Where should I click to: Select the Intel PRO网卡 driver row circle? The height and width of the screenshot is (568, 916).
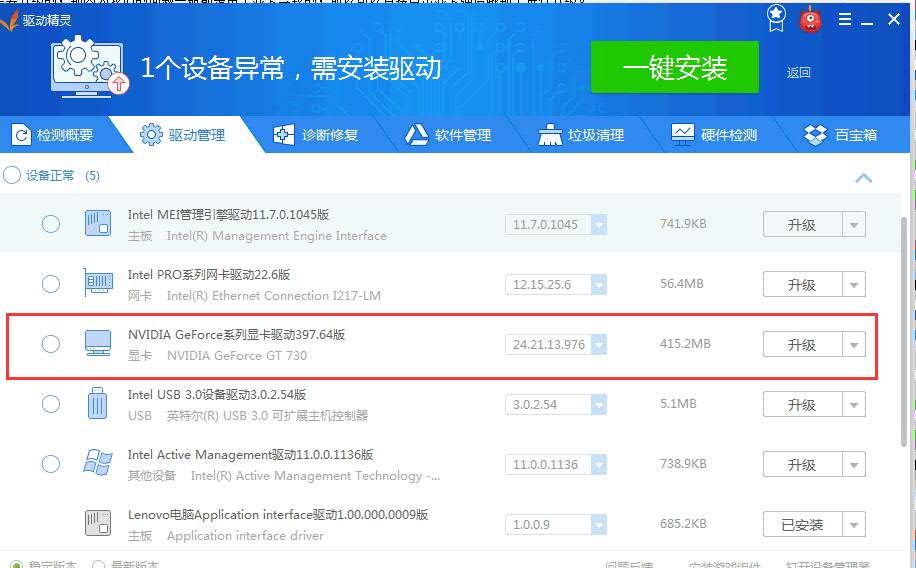(51, 284)
